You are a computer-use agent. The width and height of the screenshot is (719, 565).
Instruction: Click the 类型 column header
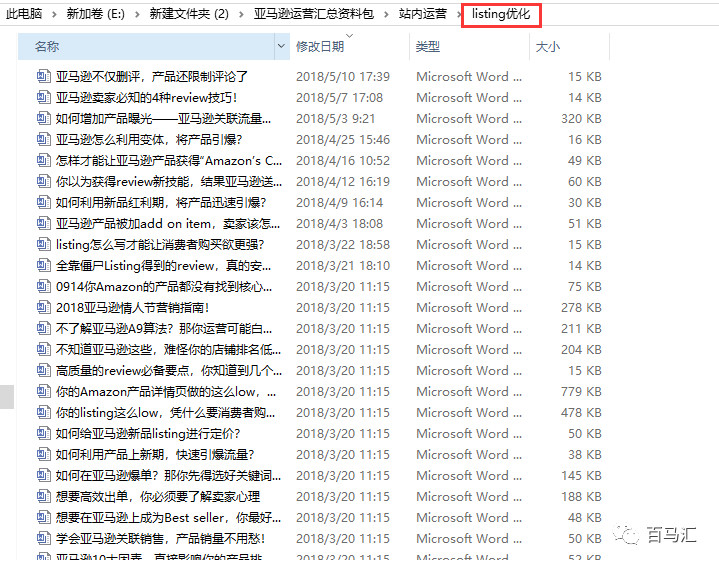click(x=428, y=47)
